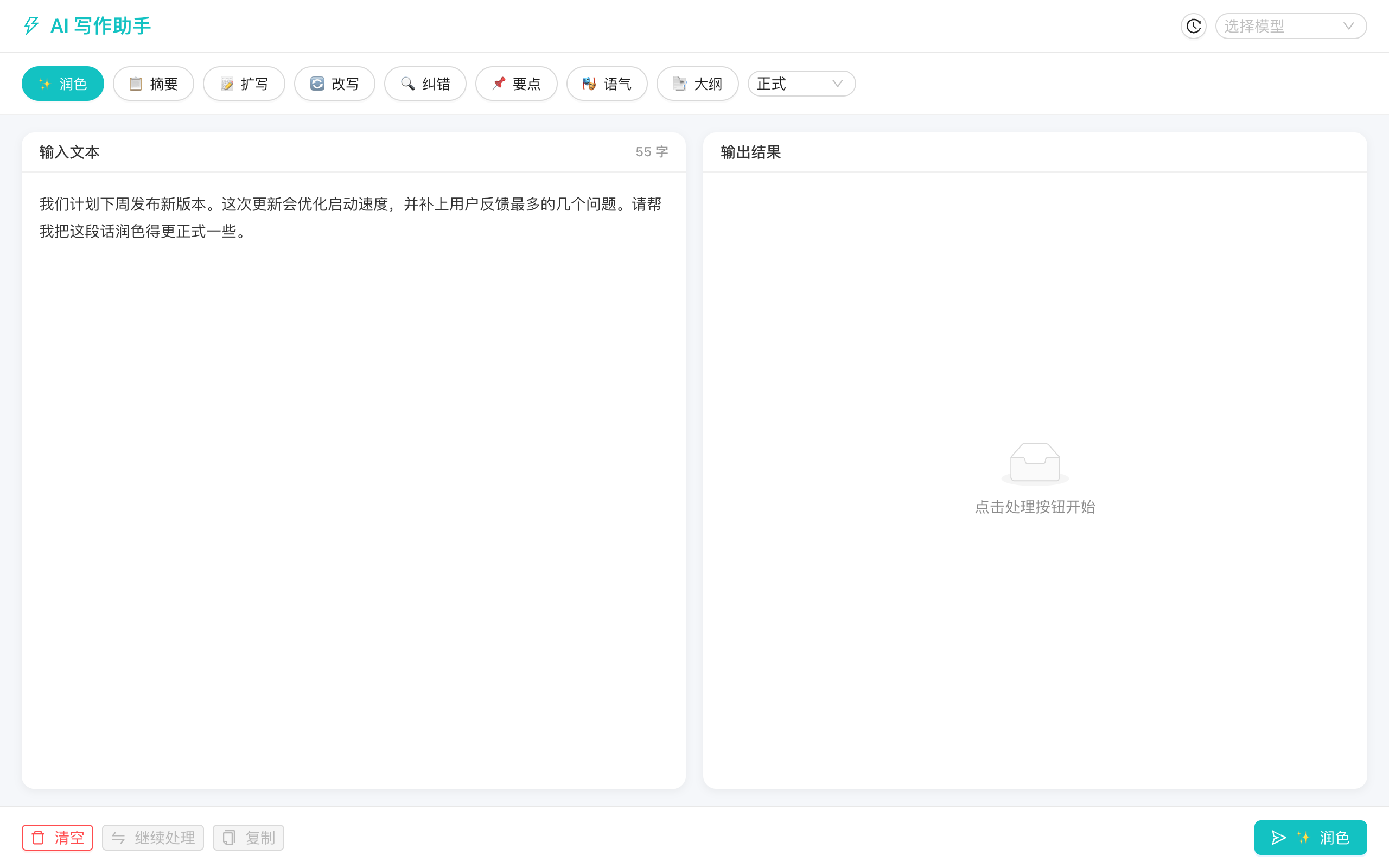Click the 输出结果 panel heading

751,152
